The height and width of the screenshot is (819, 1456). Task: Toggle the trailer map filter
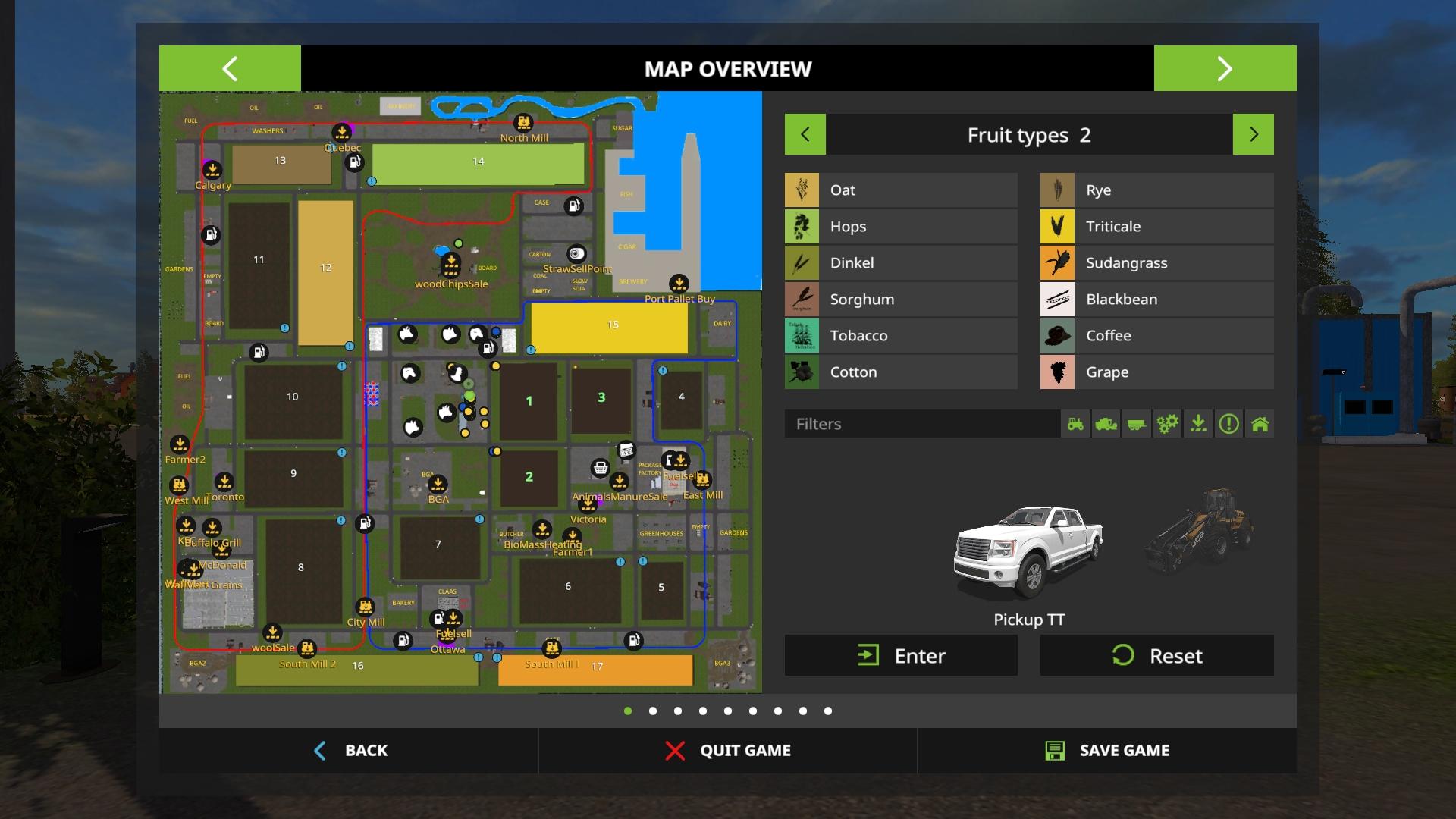[1136, 424]
